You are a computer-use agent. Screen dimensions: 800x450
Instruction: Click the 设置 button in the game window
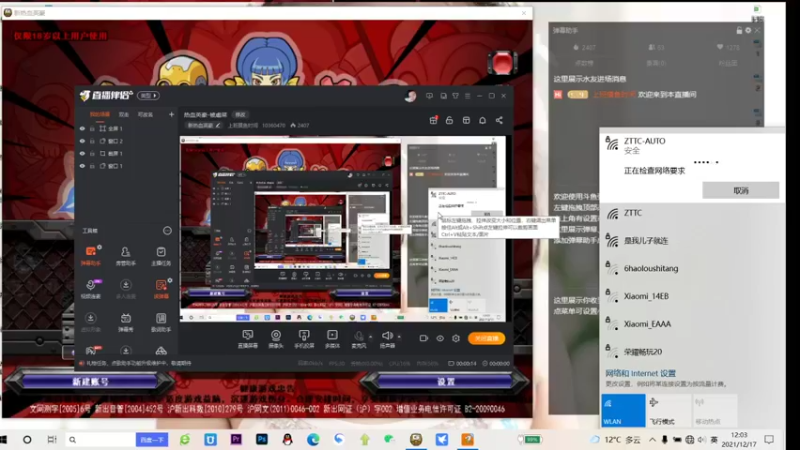tap(445, 382)
